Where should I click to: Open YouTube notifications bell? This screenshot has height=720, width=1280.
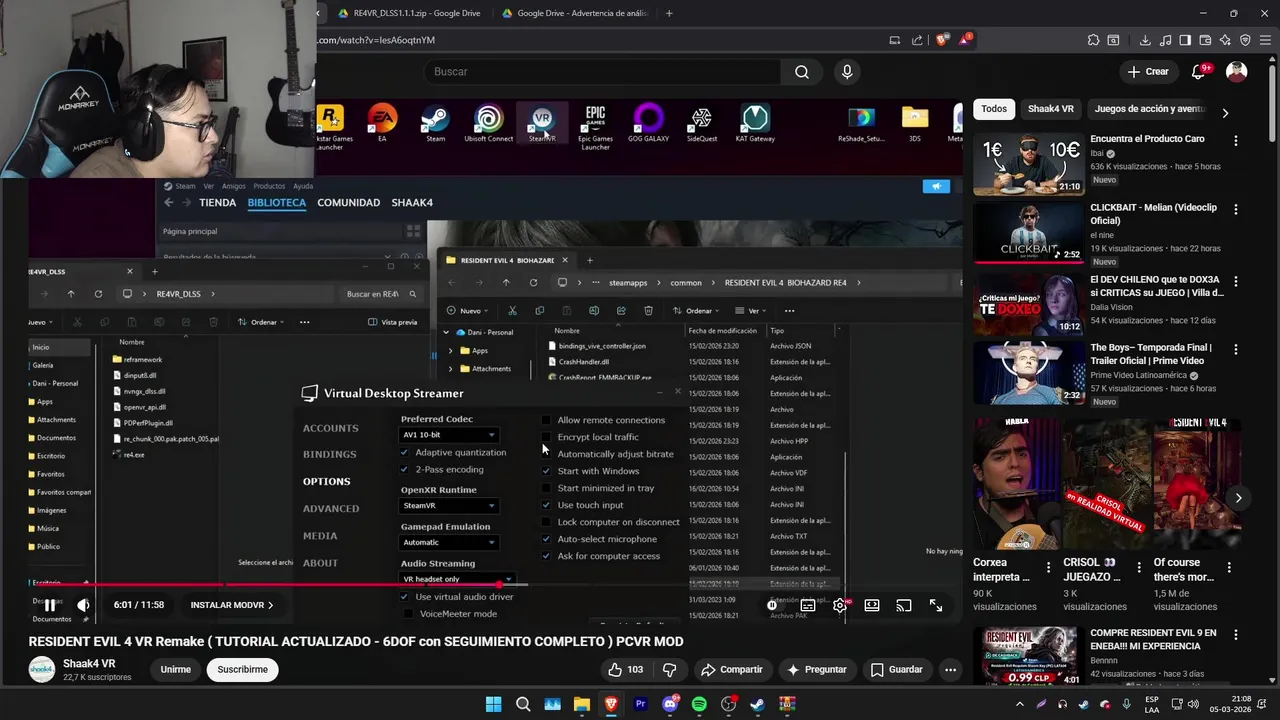[1199, 71]
